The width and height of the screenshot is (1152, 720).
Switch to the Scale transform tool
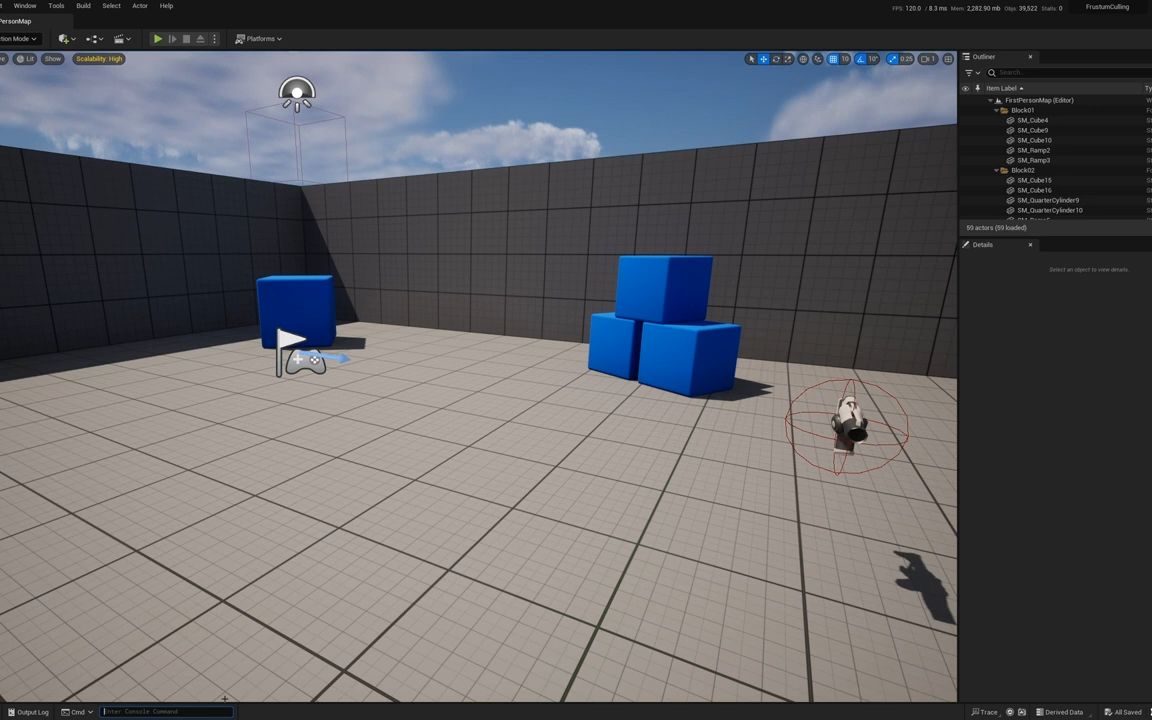coord(788,58)
